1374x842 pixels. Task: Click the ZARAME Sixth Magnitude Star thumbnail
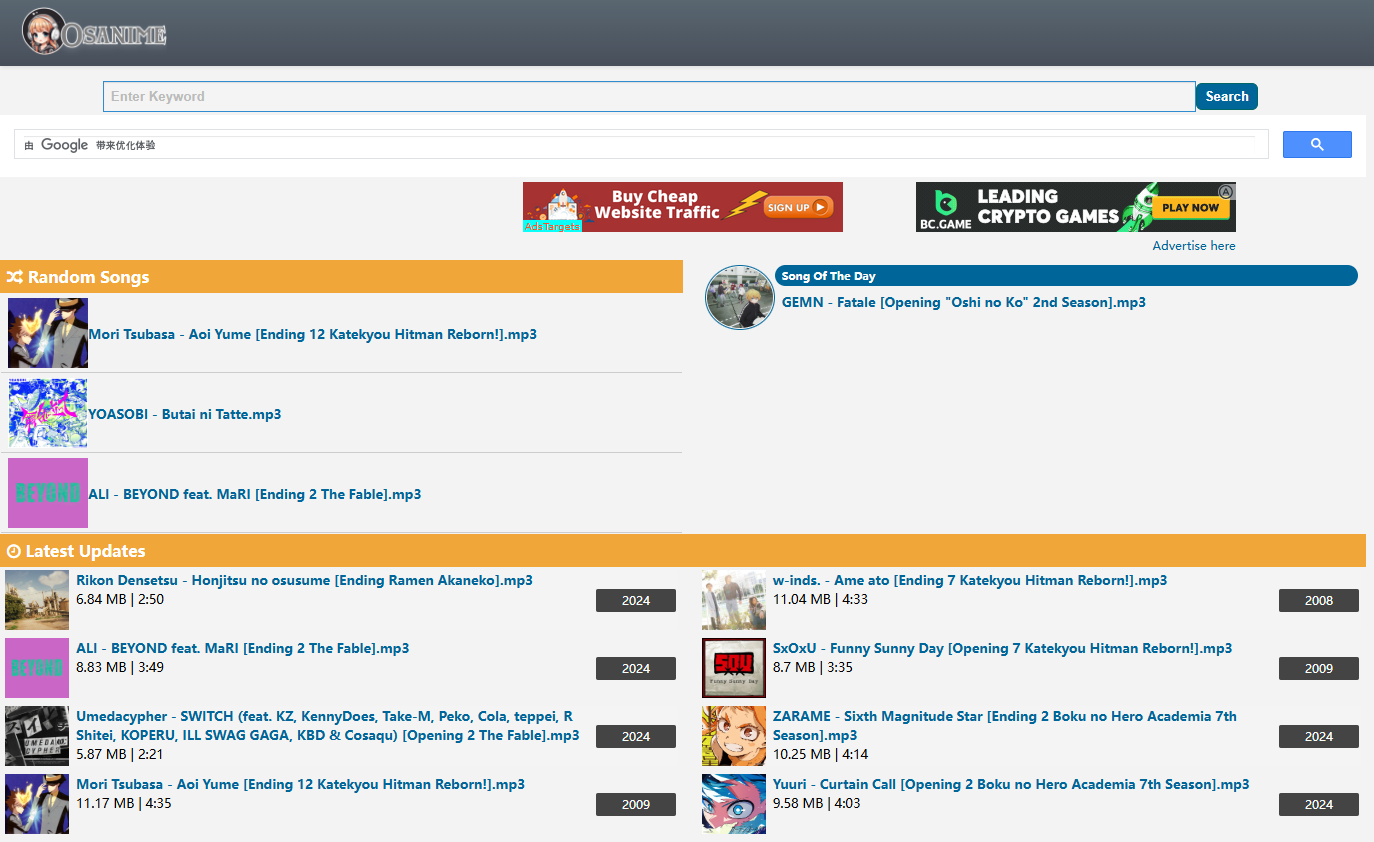[734, 735]
